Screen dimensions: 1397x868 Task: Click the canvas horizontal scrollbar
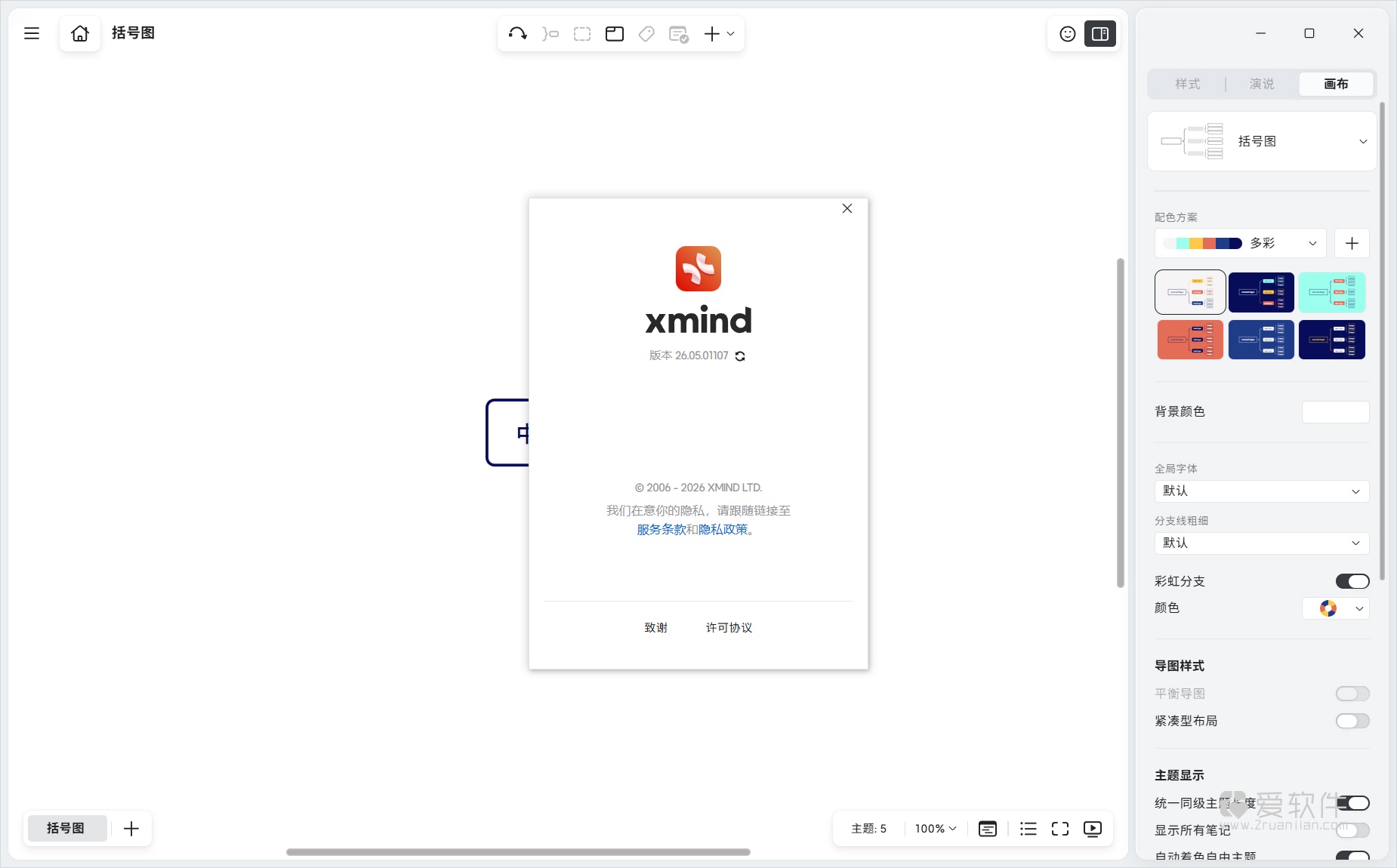(x=518, y=852)
